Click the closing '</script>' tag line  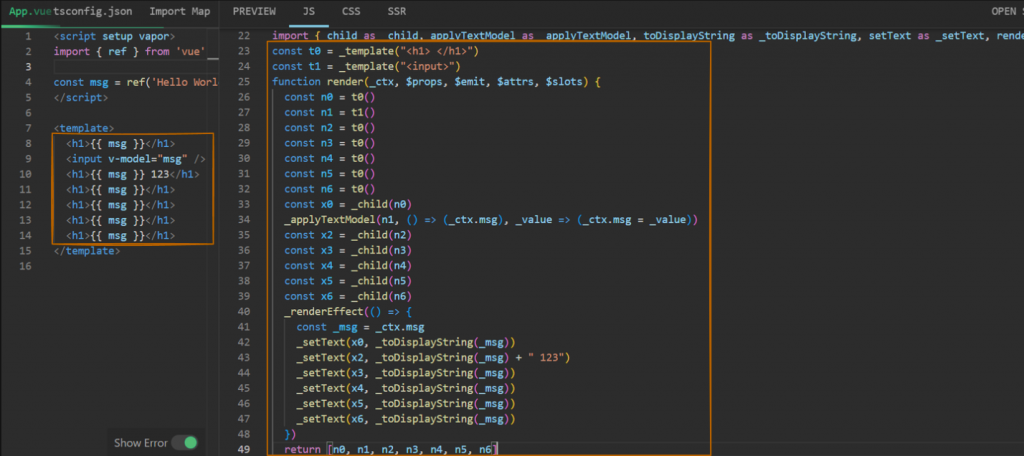tap(80, 97)
